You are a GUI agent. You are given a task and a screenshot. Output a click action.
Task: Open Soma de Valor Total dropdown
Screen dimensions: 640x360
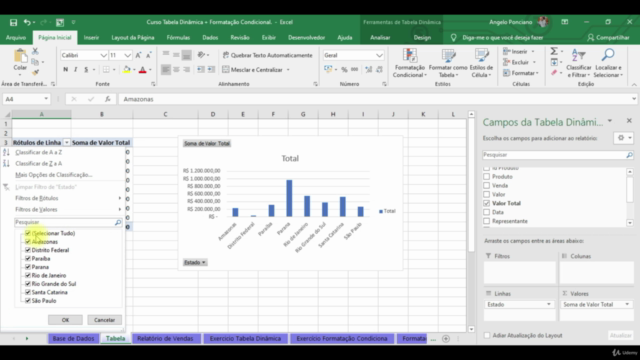627,304
